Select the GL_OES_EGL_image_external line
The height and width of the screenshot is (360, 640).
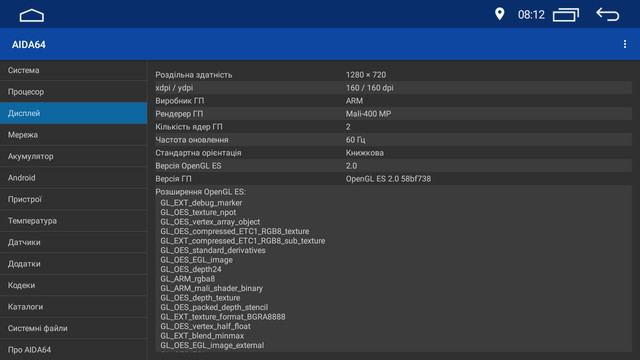tap(212, 345)
